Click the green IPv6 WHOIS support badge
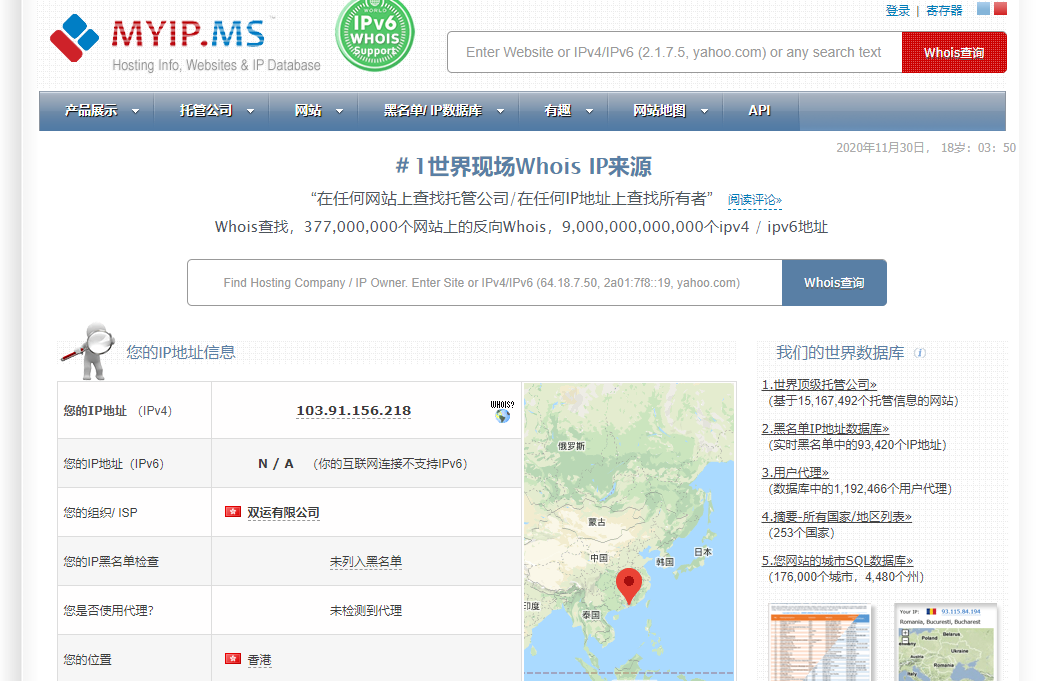Viewport: 1040px width, 681px height. 374,35
